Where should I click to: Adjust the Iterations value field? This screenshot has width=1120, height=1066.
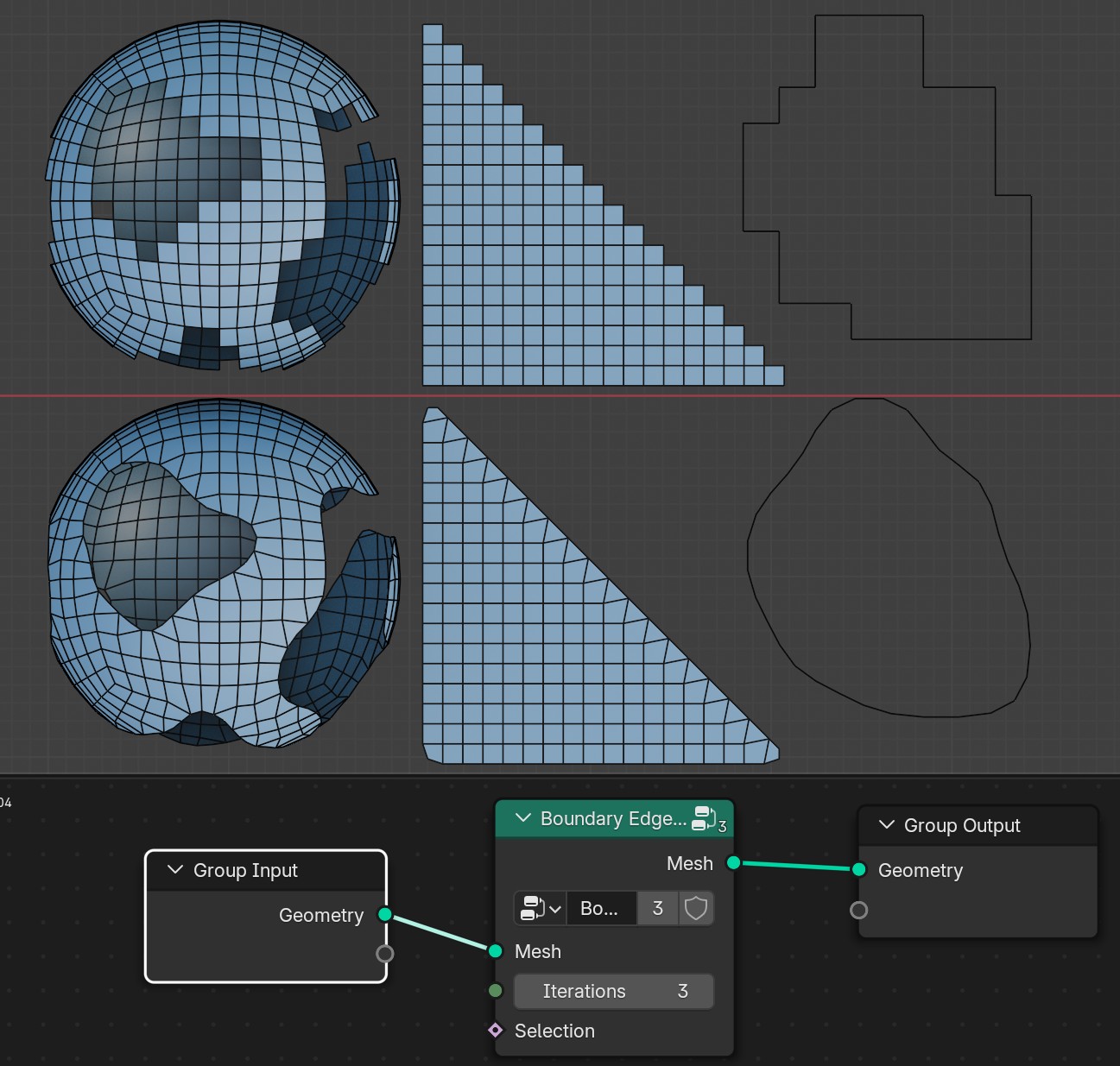(x=614, y=991)
